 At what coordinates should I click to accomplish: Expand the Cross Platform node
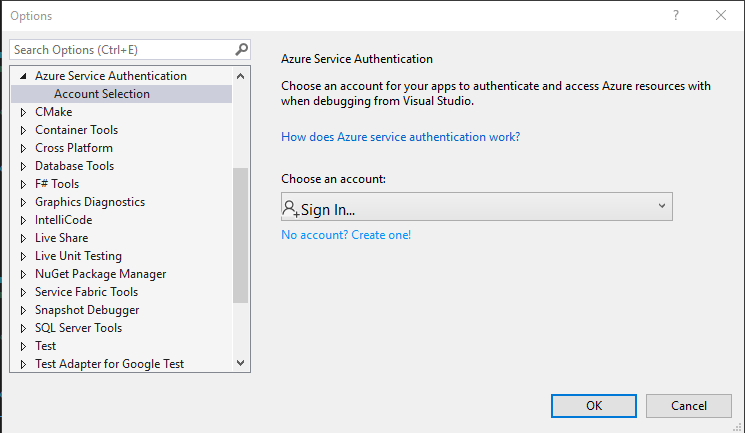coord(23,148)
